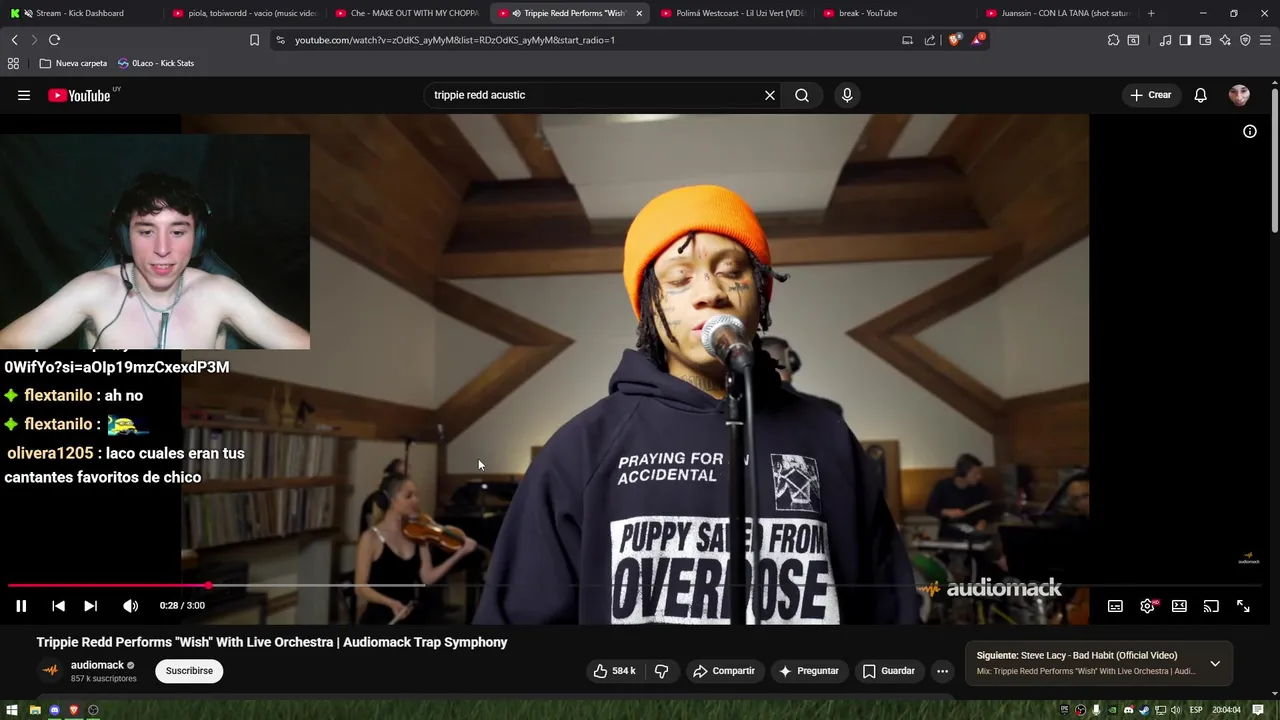
Task: Open Discord from the taskbar
Action: tap(55, 710)
